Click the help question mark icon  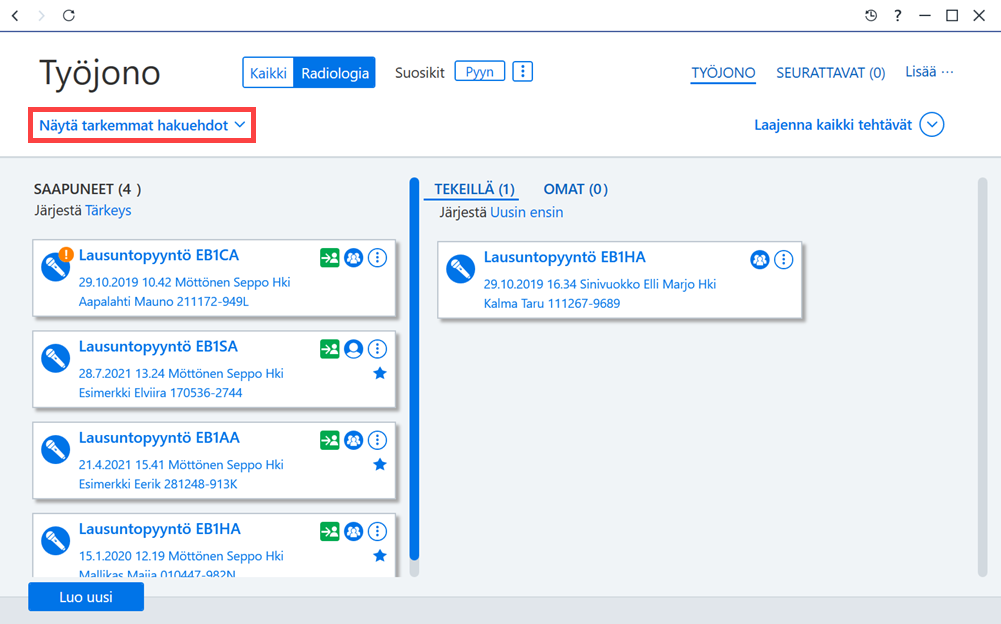[x=898, y=15]
